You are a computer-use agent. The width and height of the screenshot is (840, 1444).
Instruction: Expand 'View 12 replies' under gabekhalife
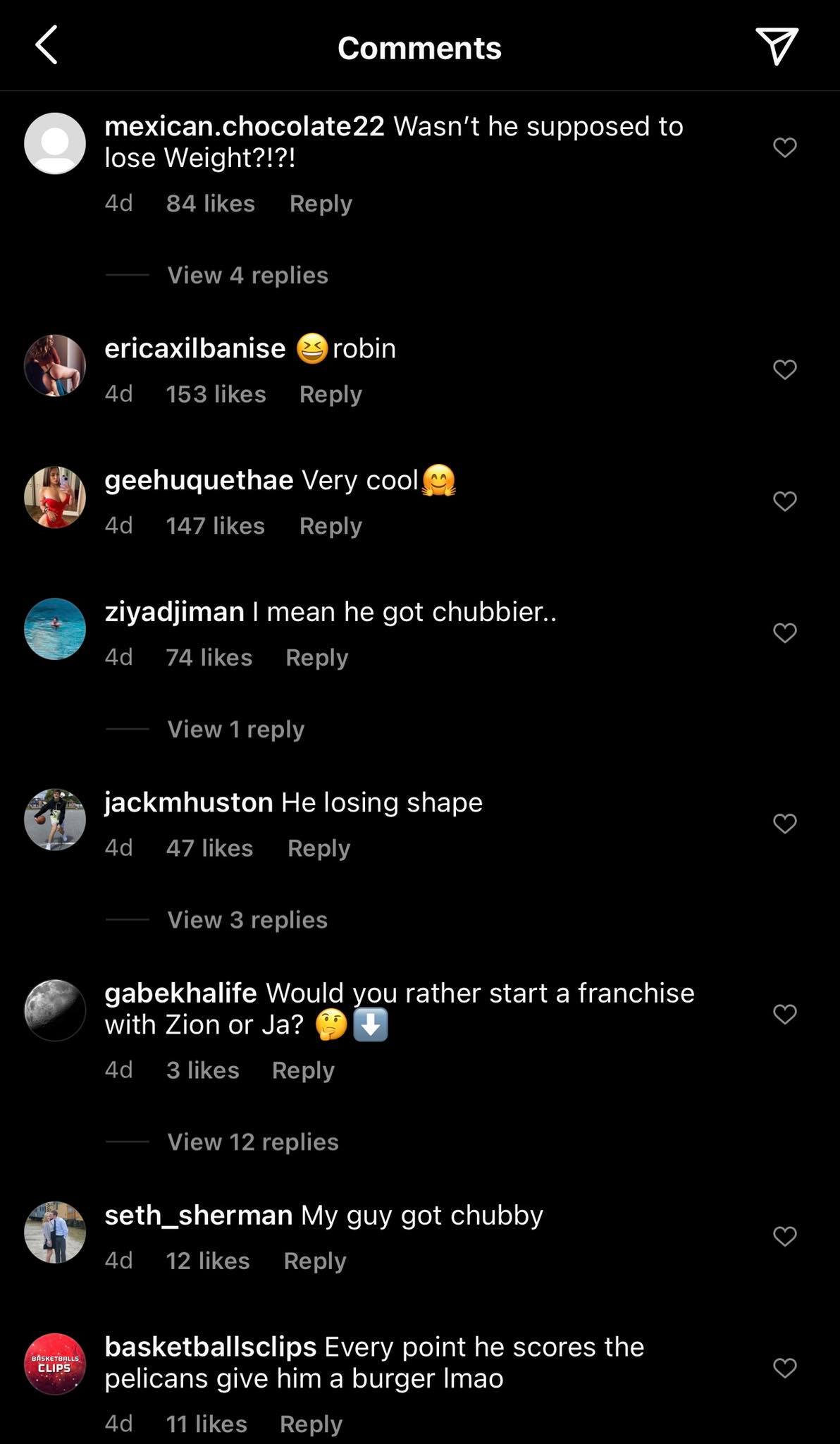[x=252, y=1142]
